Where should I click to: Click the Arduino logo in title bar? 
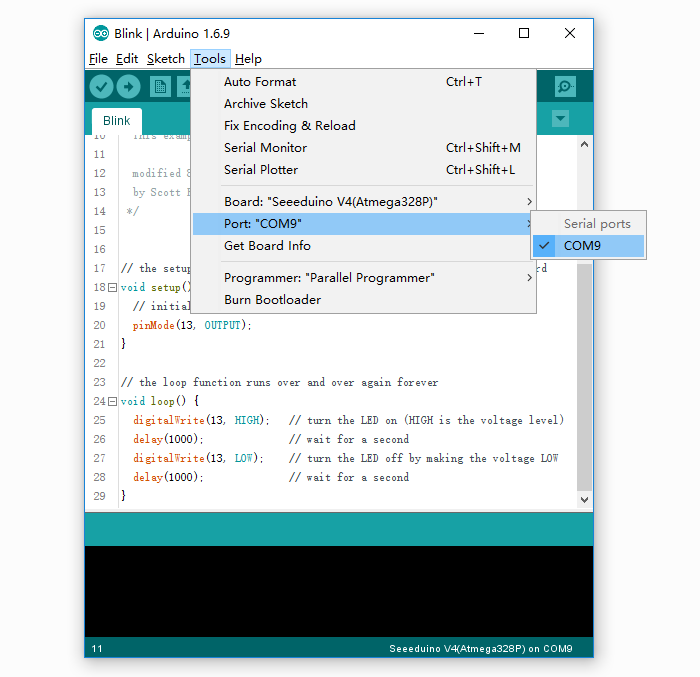click(101, 33)
